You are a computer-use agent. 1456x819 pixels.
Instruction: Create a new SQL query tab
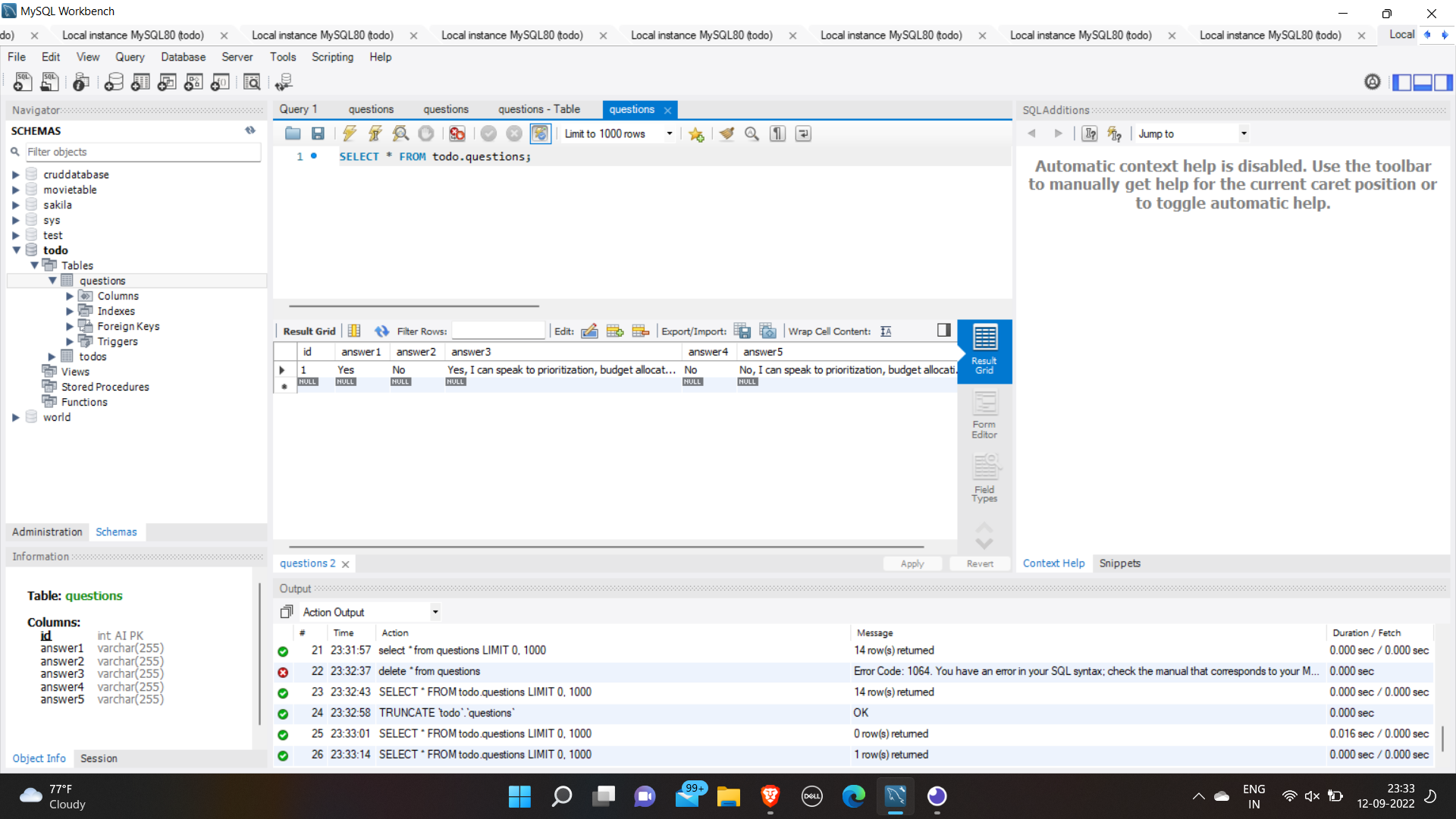click(22, 82)
